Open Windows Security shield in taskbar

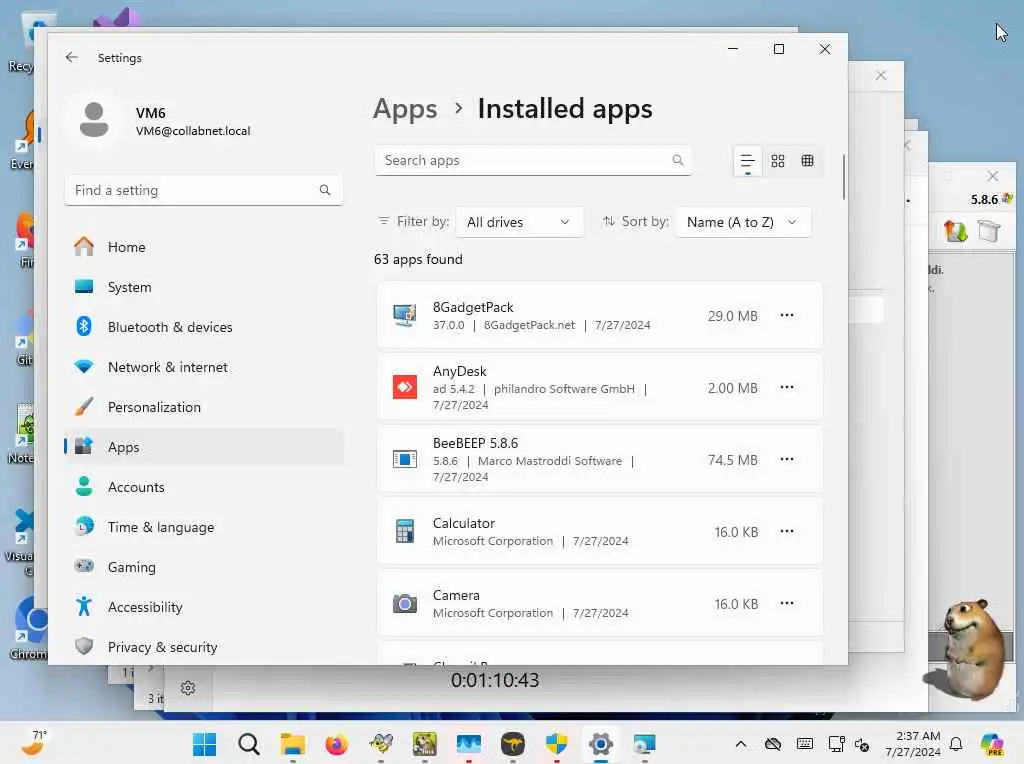(x=556, y=744)
